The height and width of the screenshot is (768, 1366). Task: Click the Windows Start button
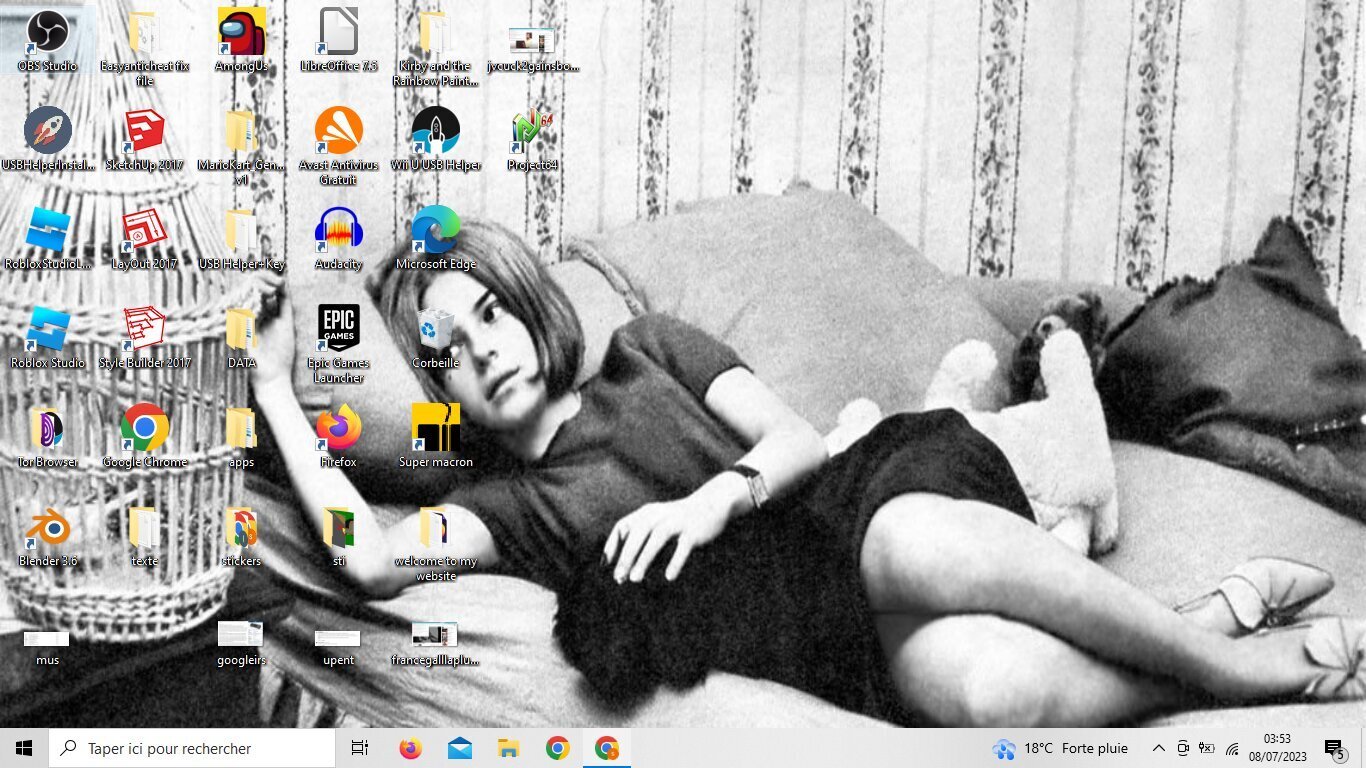point(24,748)
